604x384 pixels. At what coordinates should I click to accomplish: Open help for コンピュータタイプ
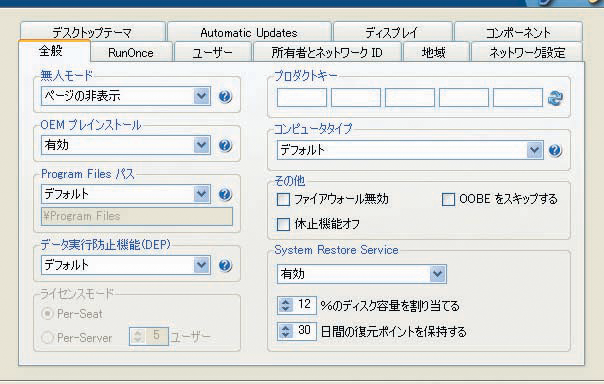555,150
